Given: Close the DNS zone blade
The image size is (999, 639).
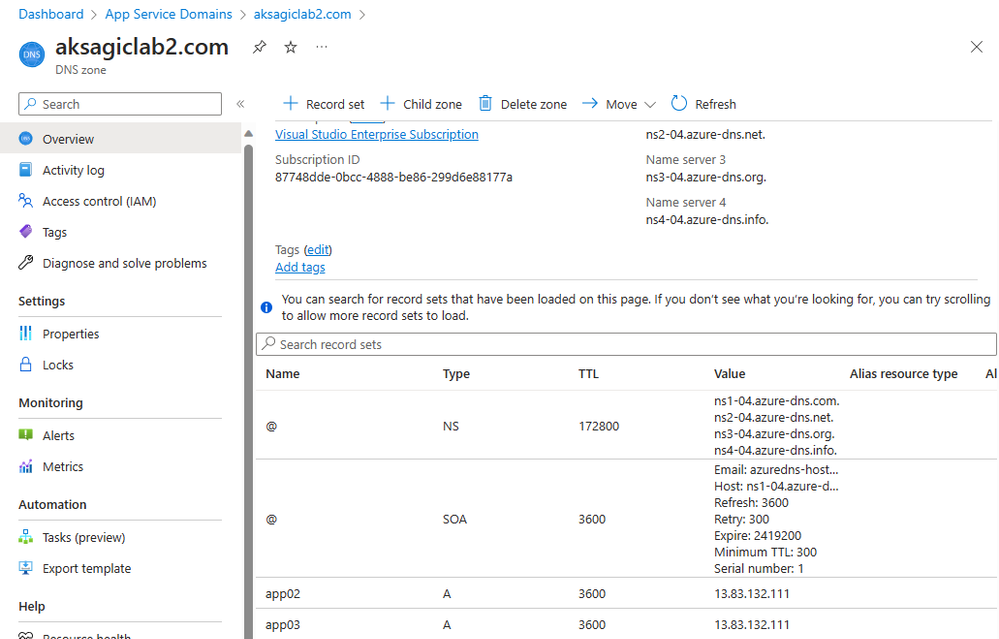Looking at the screenshot, I should coord(976,47).
